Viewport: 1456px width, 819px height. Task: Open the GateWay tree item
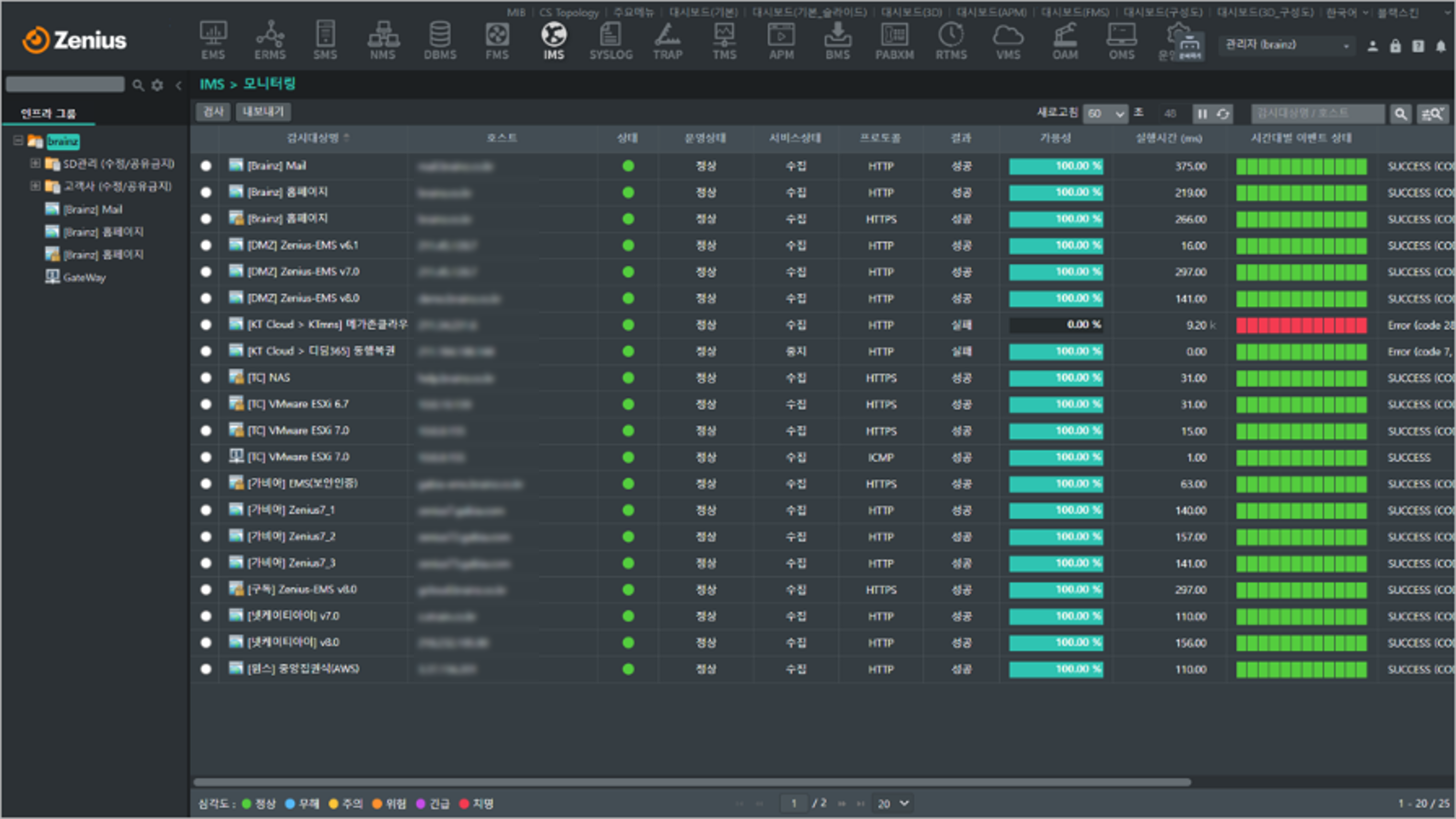pos(83,277)
